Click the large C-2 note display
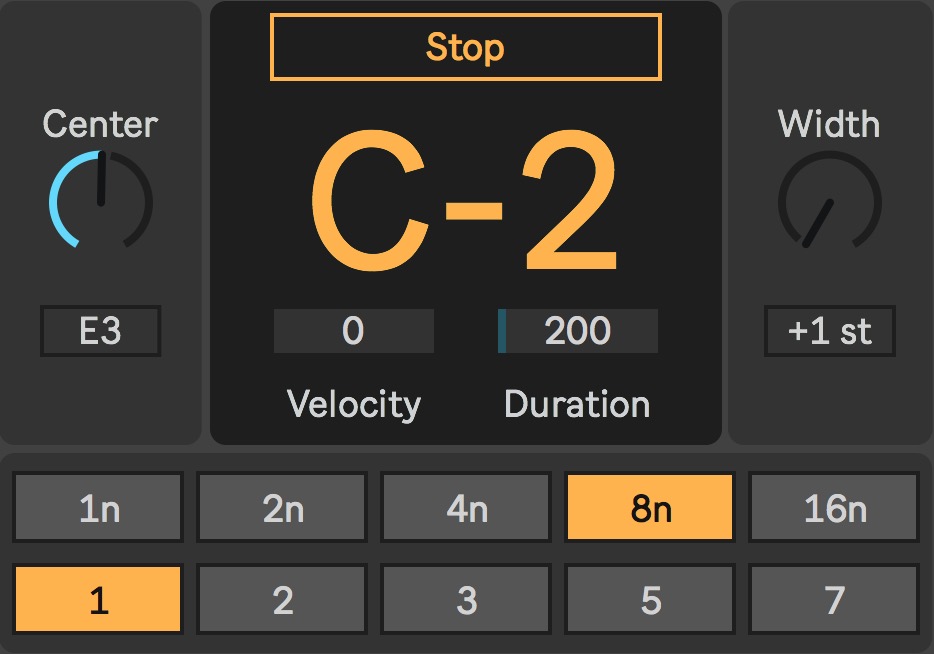This screenshot has width=934, height=654. [465, 205]
